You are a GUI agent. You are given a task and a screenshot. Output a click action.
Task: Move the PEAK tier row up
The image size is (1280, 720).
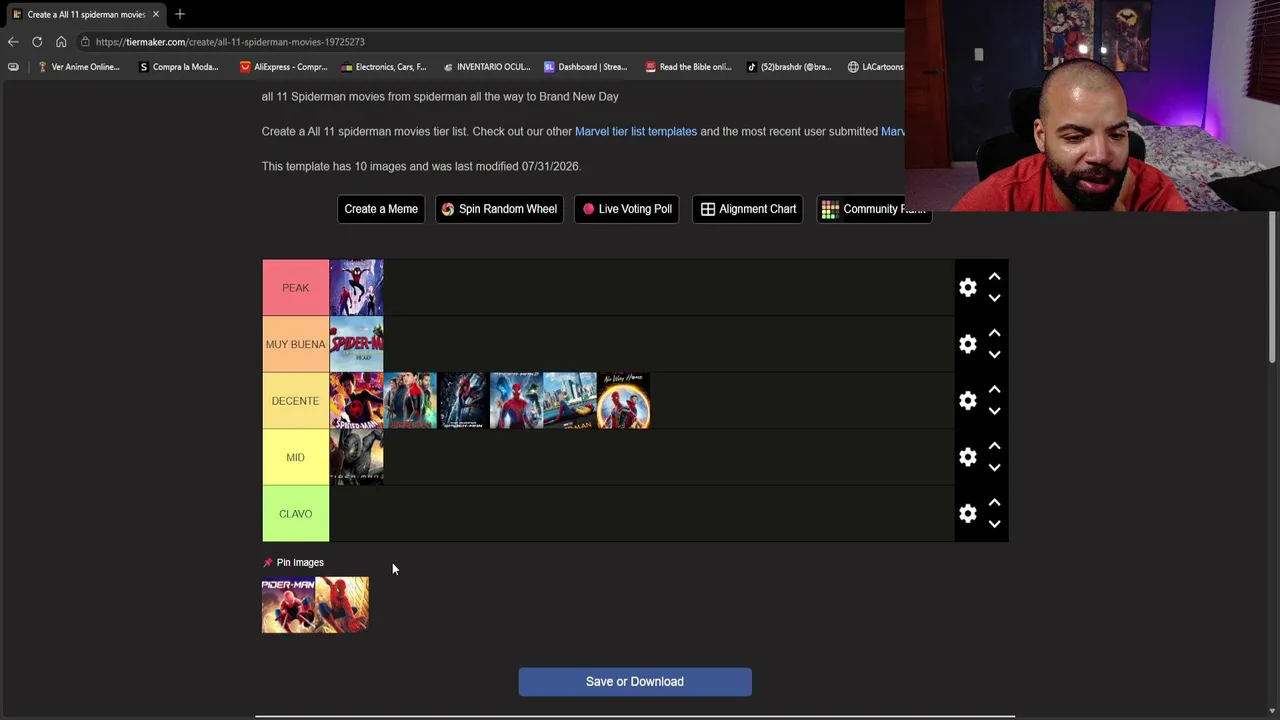point(994,277)
